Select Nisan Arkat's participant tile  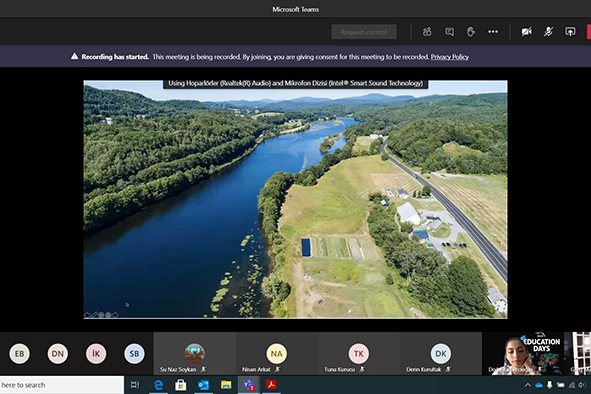(x=276, y=354)
